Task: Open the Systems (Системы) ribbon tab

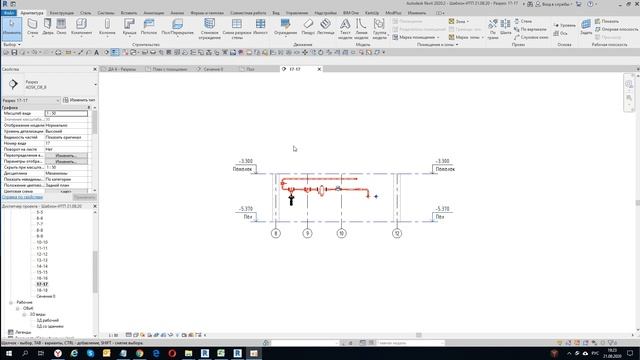Action: [106, 13]
